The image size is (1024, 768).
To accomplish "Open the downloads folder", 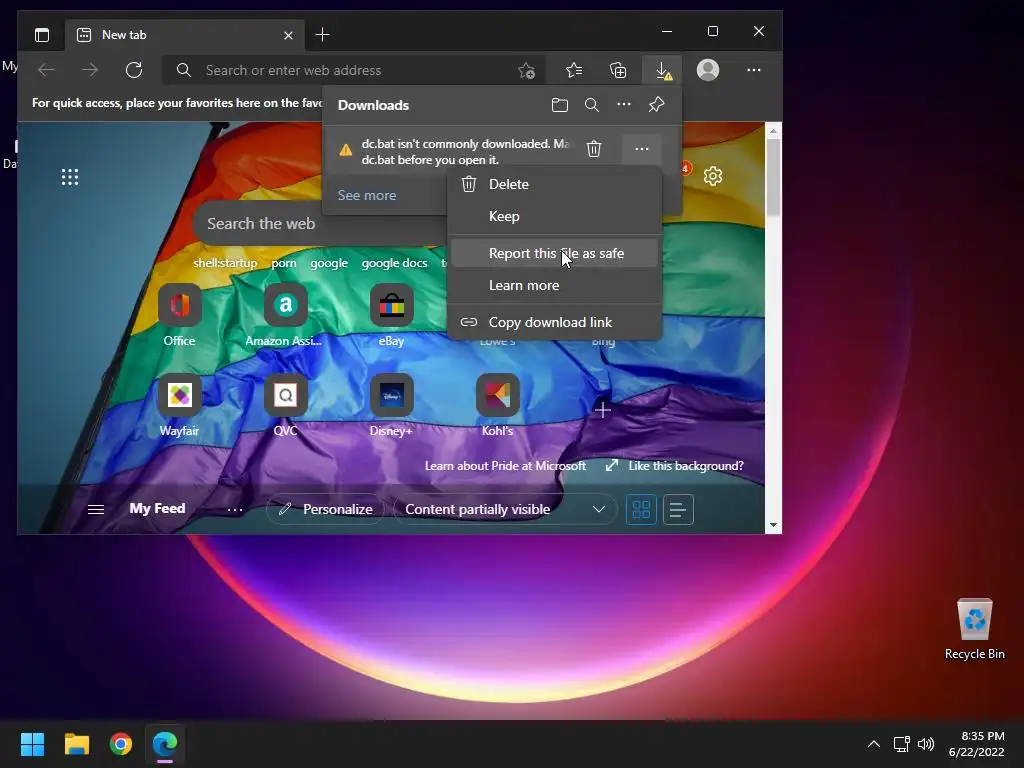I will (560, 104).
